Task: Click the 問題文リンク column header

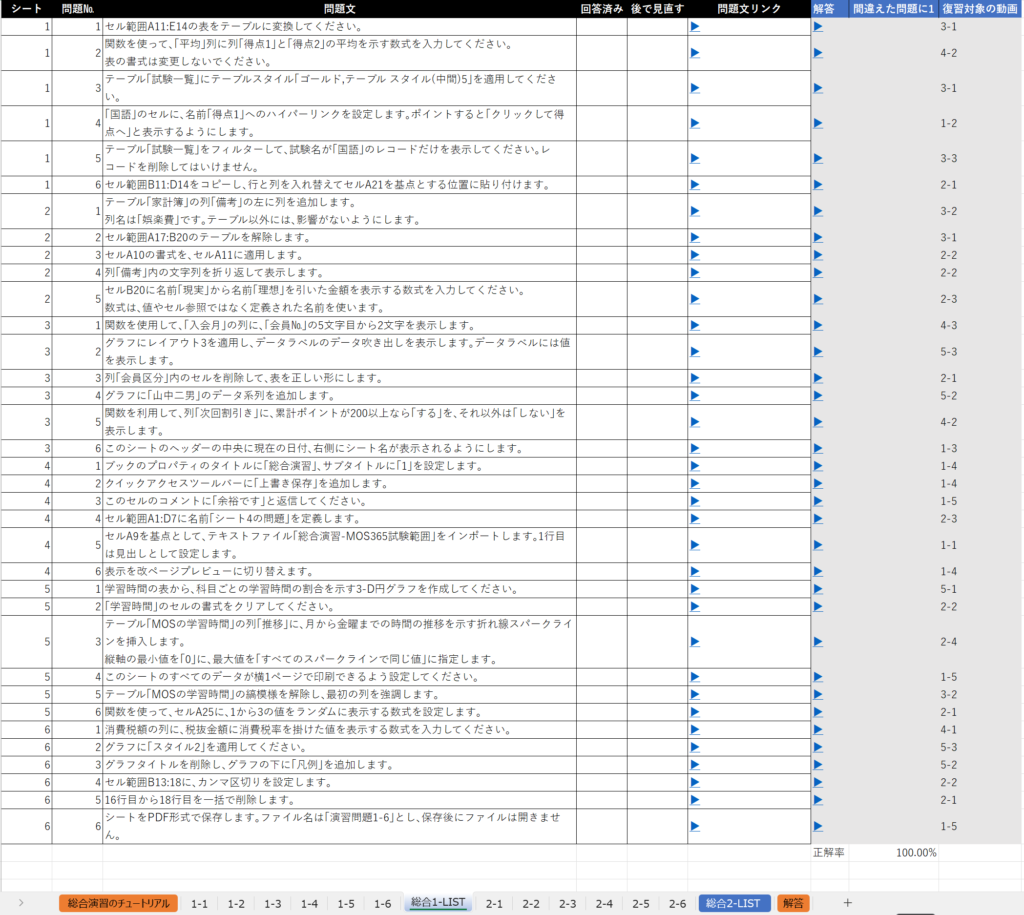Action: tap(748, 9)
